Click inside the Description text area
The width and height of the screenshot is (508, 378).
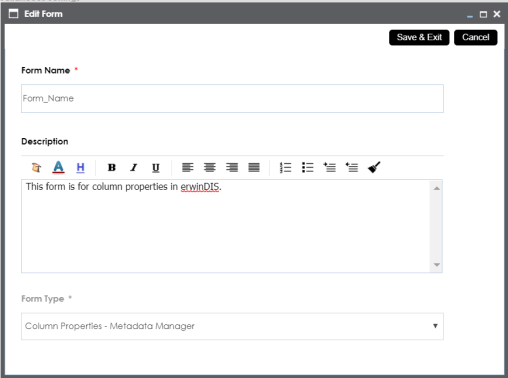[x=227, y=226]
